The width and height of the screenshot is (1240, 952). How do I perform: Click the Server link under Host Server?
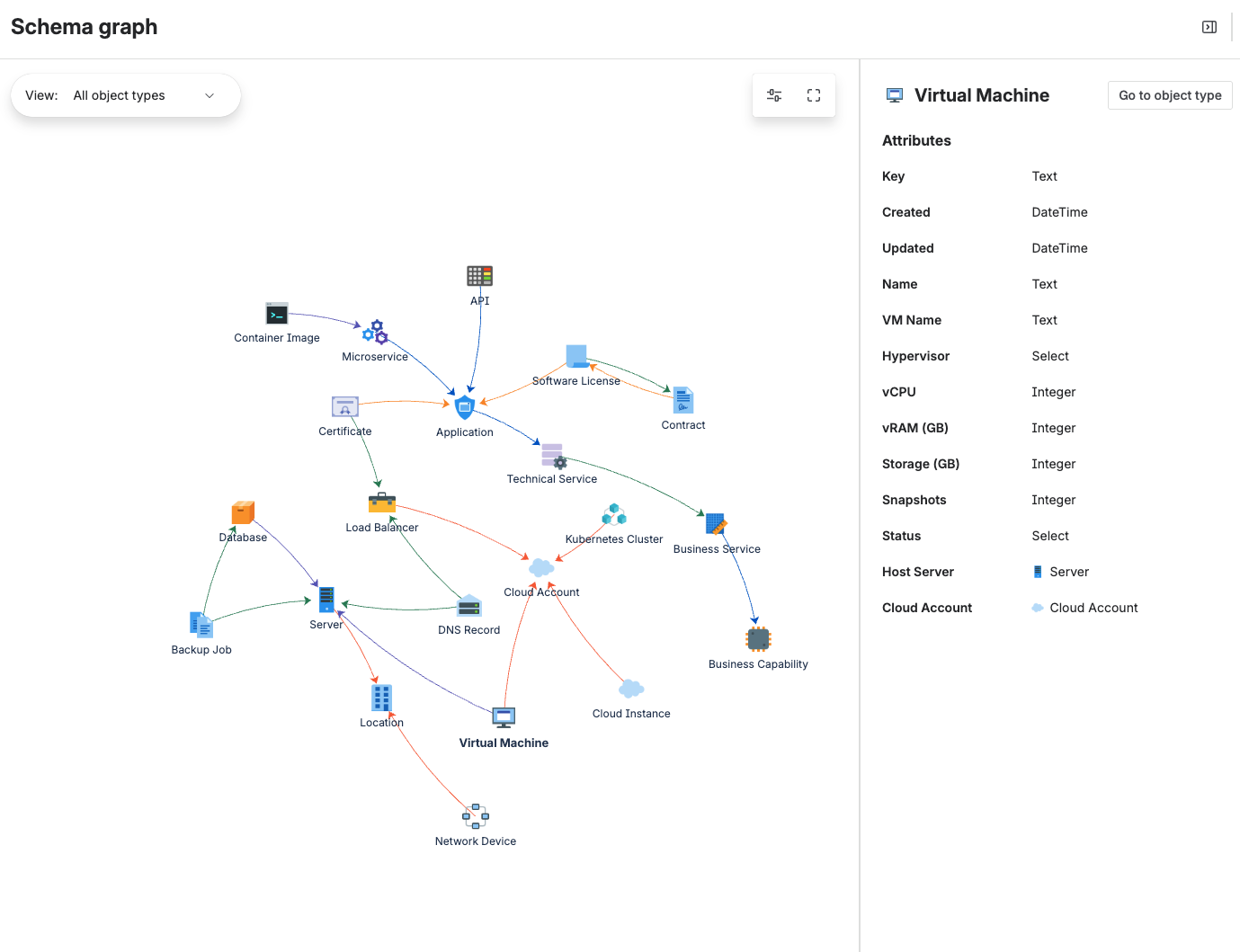click(1068, 571)
